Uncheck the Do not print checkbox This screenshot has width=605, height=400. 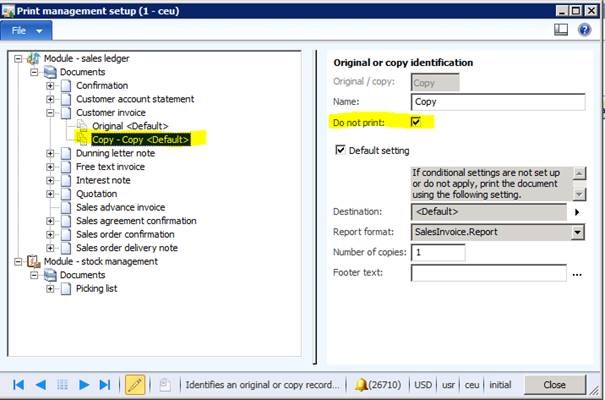click(x=417, y=122)
